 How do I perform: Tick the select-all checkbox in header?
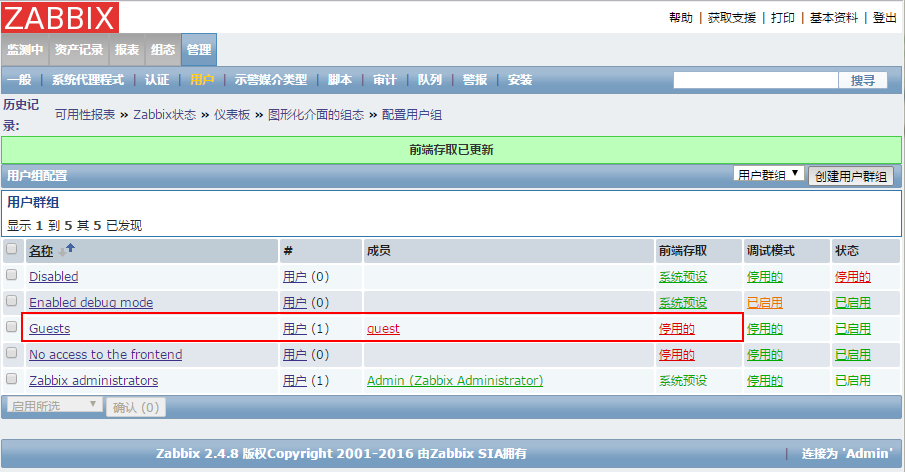[12, 249]
